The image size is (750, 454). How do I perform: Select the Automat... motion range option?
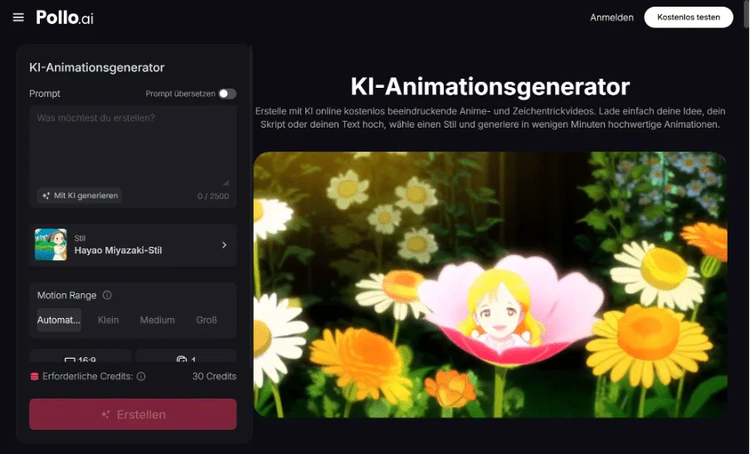click(x=59, y=320)
